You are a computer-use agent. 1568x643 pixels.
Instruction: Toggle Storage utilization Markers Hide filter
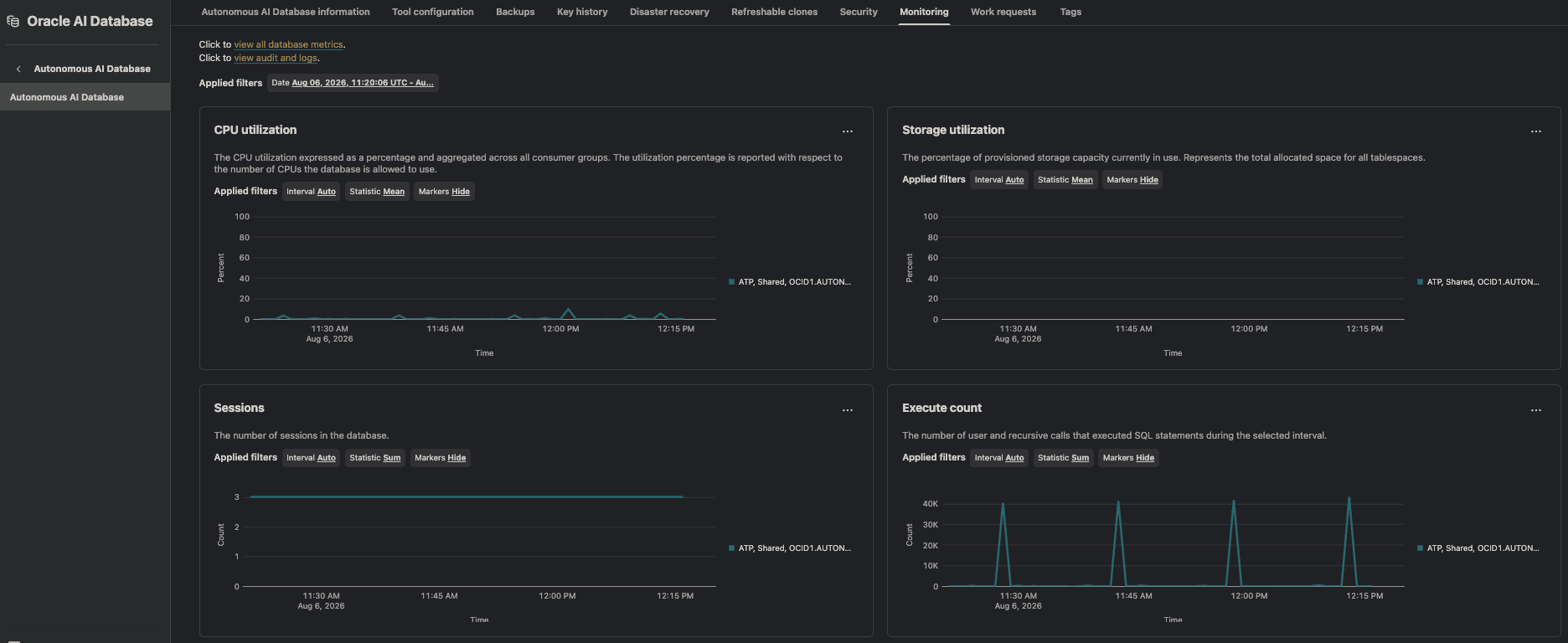click(x=1132, y=180)
